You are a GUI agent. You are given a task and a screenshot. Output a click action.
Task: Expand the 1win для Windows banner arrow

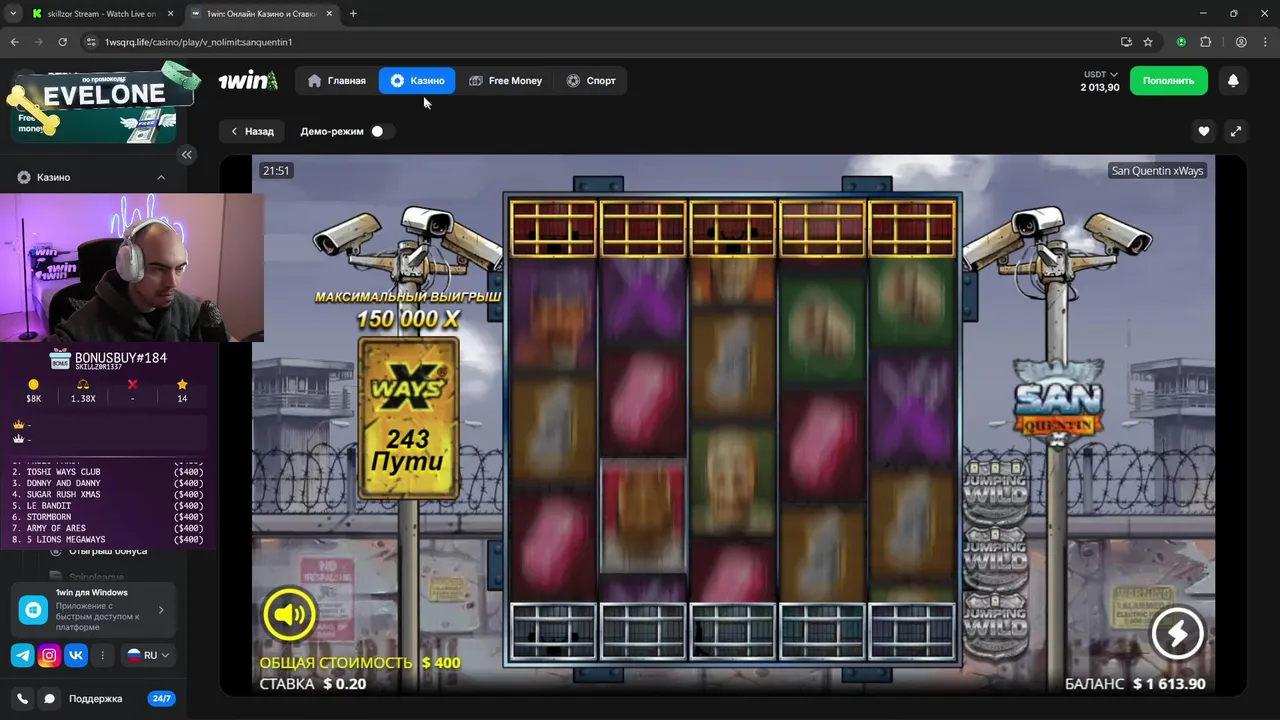(x=161, y=610)
